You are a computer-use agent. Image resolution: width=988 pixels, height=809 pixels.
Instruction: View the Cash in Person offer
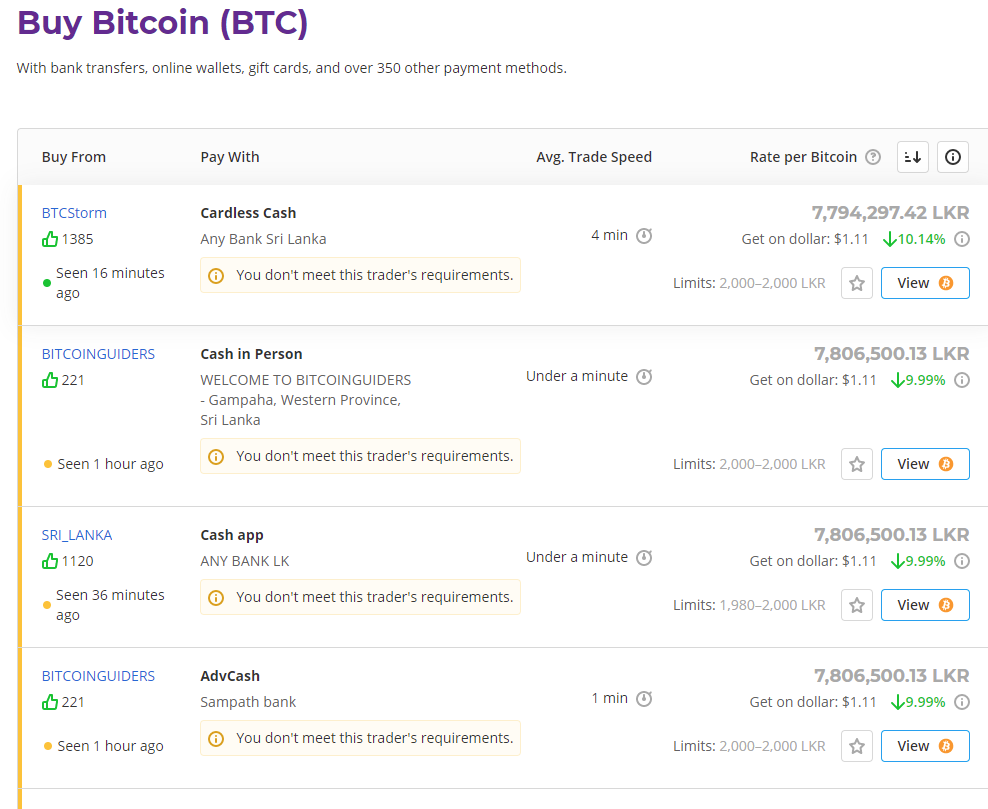click(925, 464)
